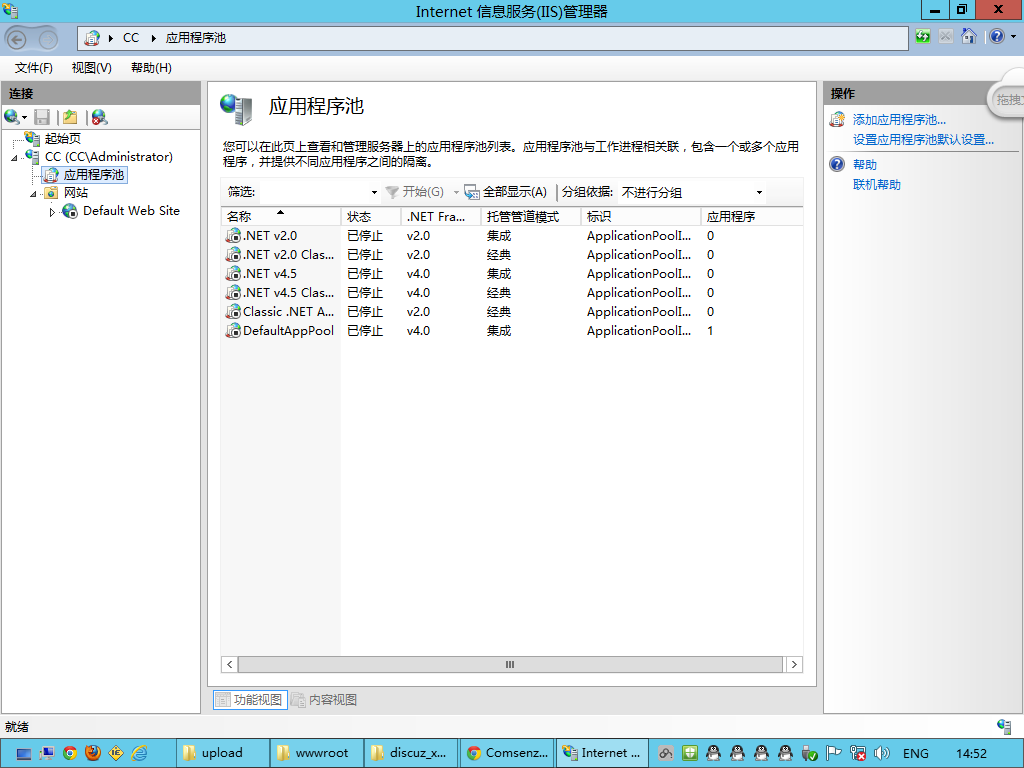Sort by the 名称 column header
The width and height of the screenshot is (1024, 768).
[x=281, y=216]
